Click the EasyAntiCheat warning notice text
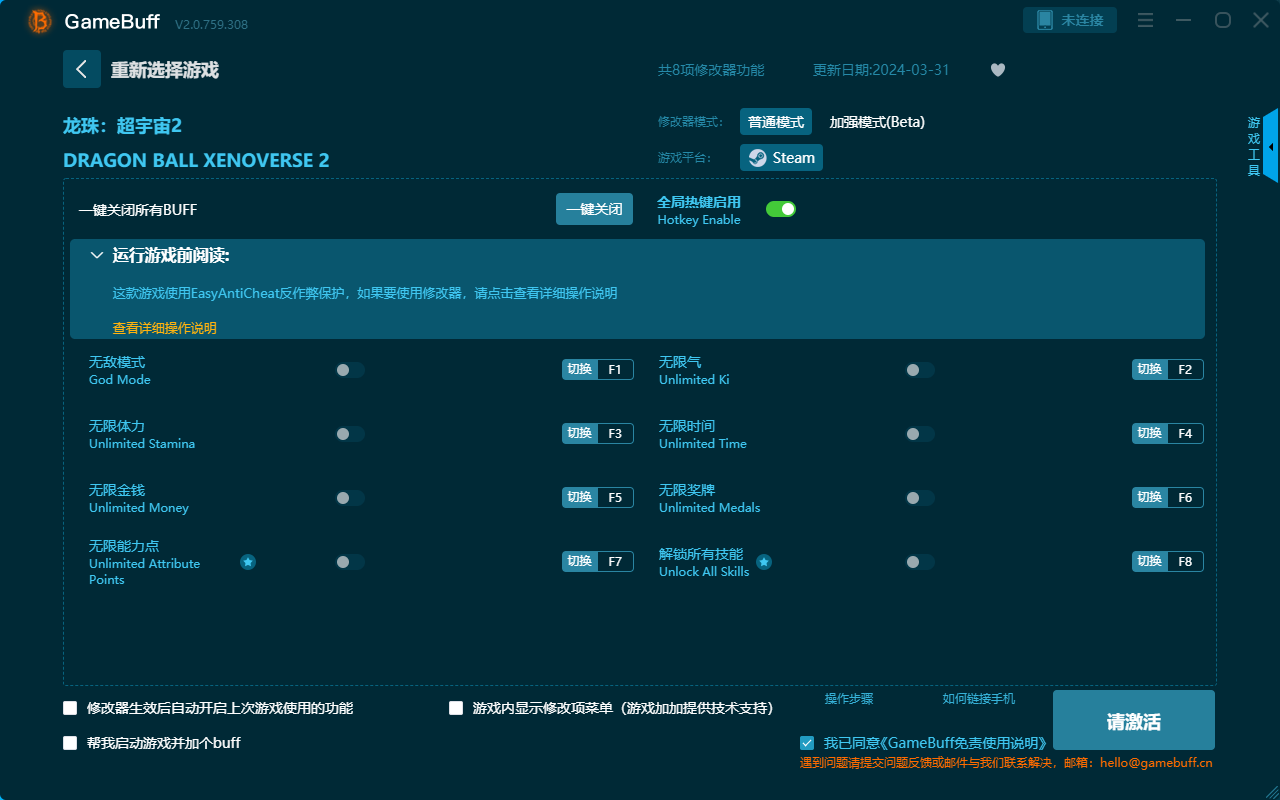Viewport: 1280px width, 800px height. click(365, 294)
